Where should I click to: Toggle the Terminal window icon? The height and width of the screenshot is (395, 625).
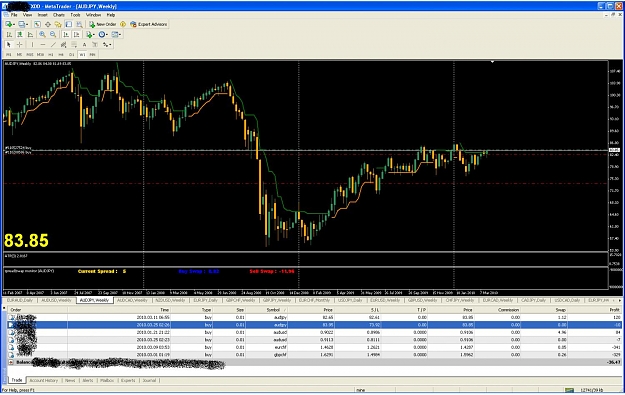(x=69, y=24)
